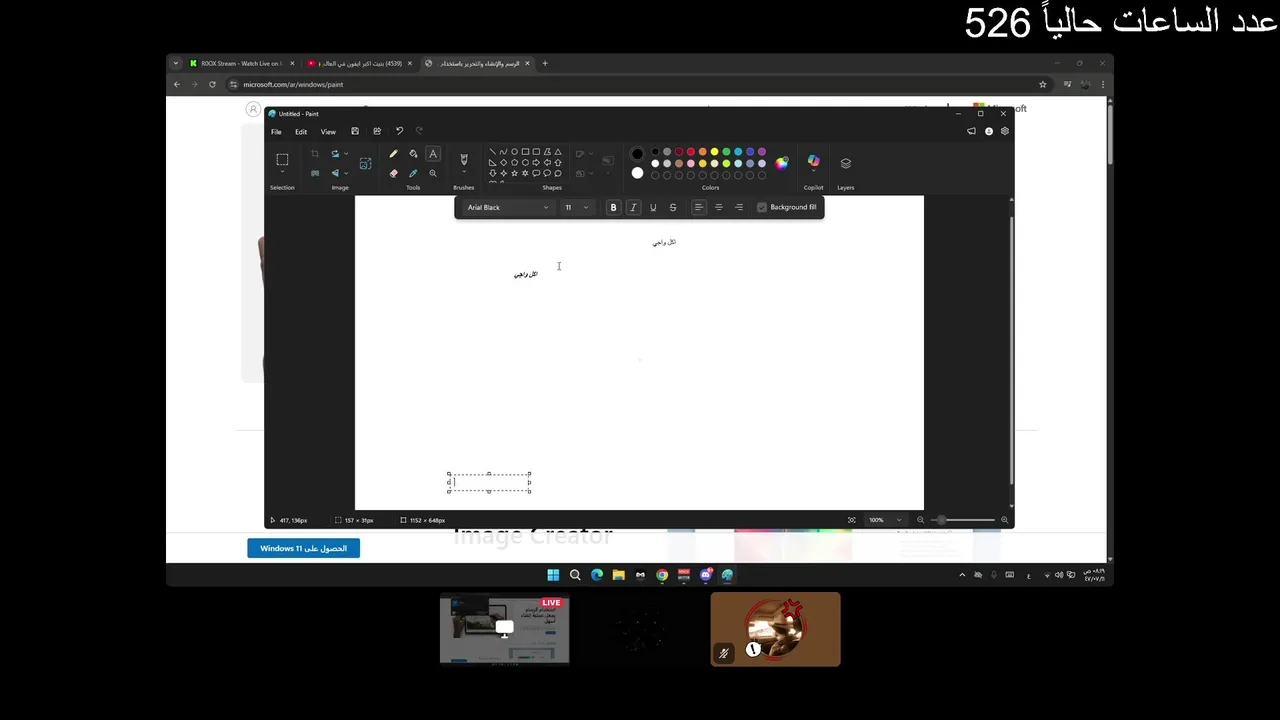Show hidden system tray icons chevron
This screenshot has width=1280, height=720.
(963, 575)
